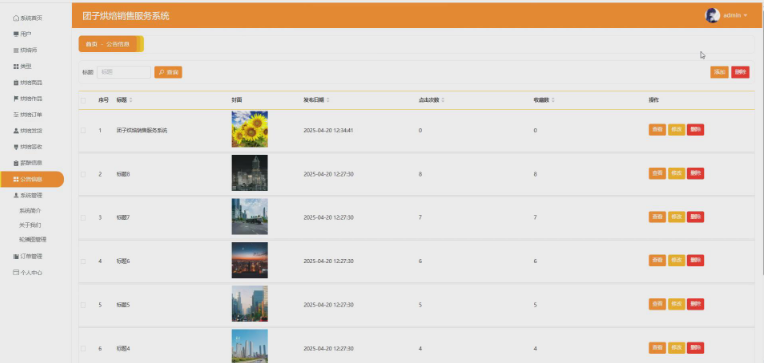Check the box for row 5 标题5
764x363 pixels.
tap(83, 305)
